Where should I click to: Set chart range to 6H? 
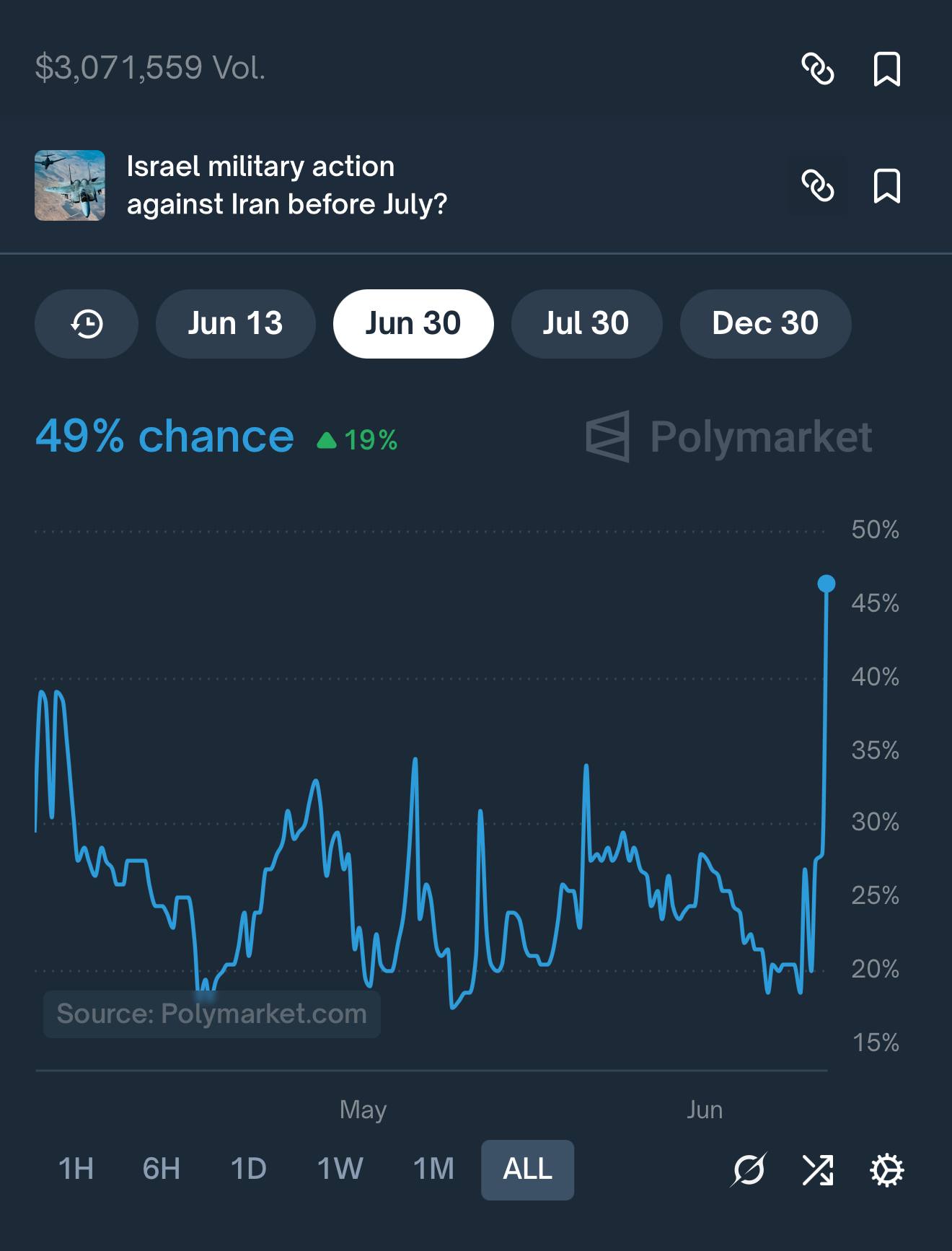(161, 1169)
